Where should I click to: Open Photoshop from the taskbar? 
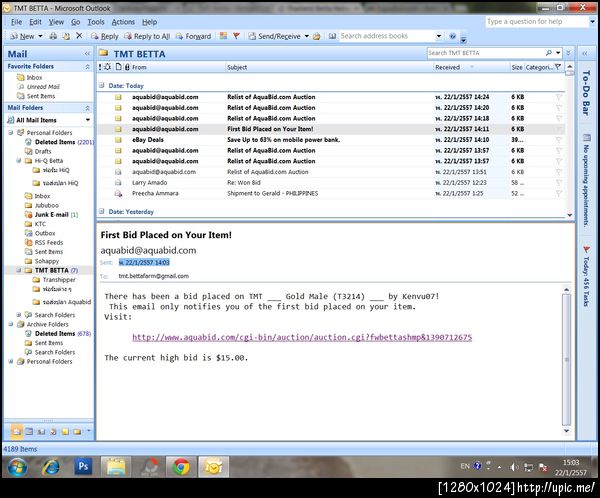click(x=83, y=466)
